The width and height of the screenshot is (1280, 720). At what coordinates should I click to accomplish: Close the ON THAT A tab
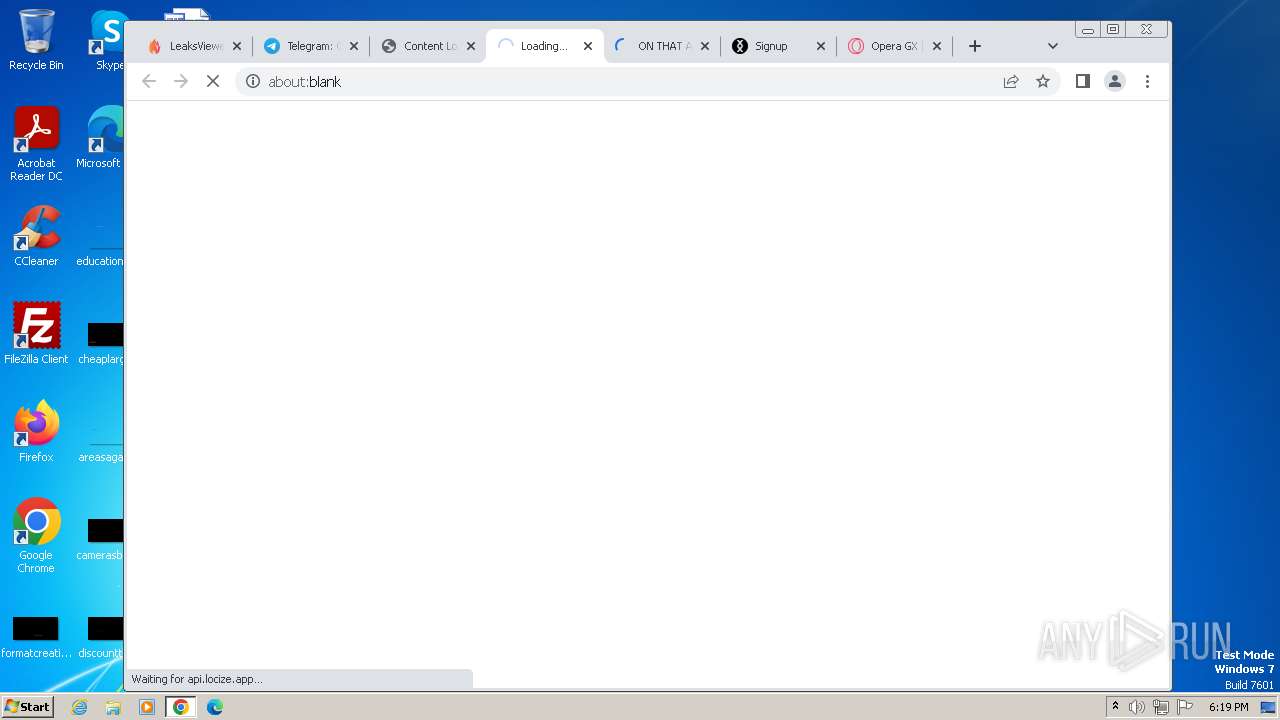pos(705,46)
